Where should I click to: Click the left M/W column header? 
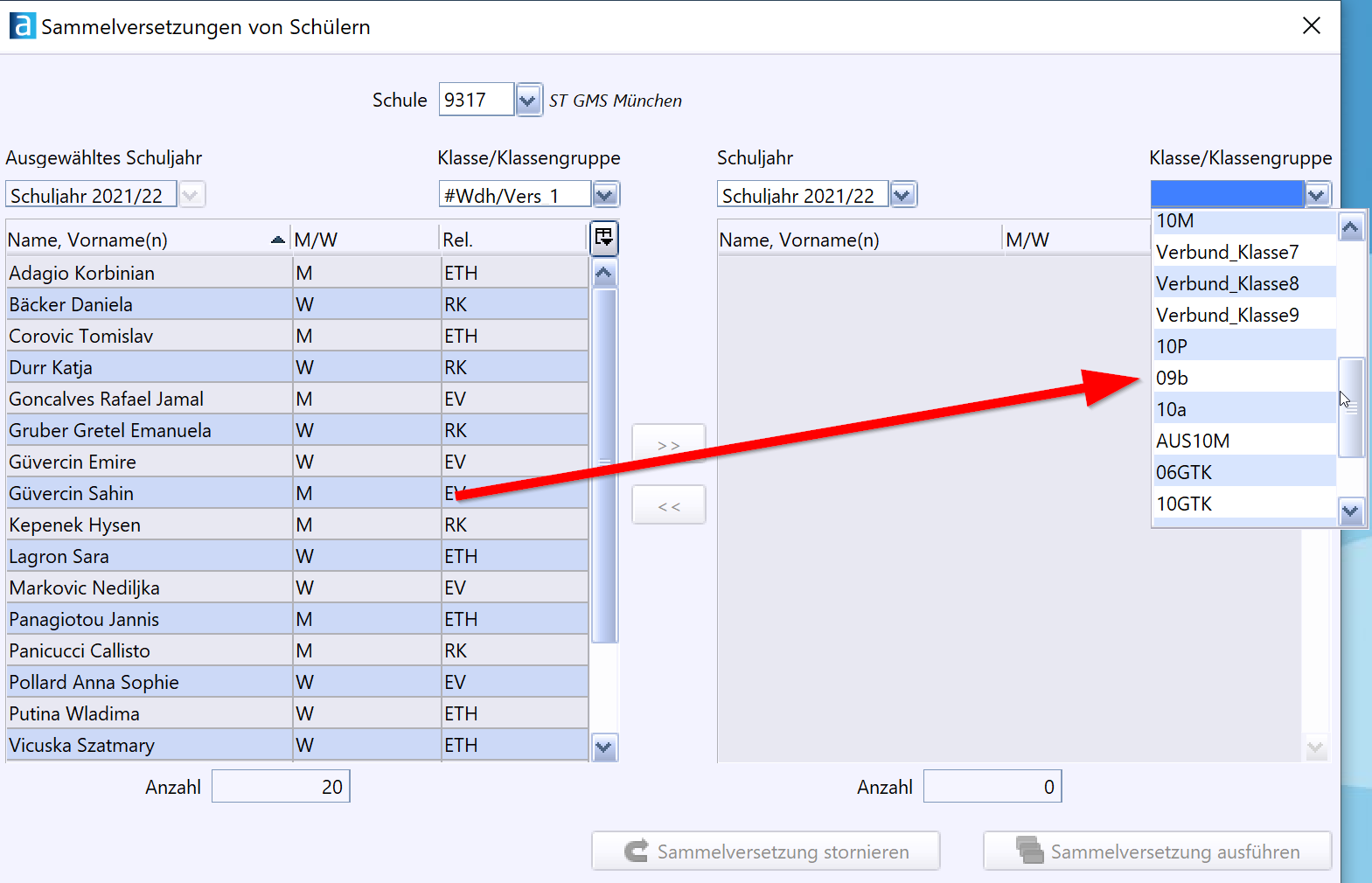click(x=366, y=240)
